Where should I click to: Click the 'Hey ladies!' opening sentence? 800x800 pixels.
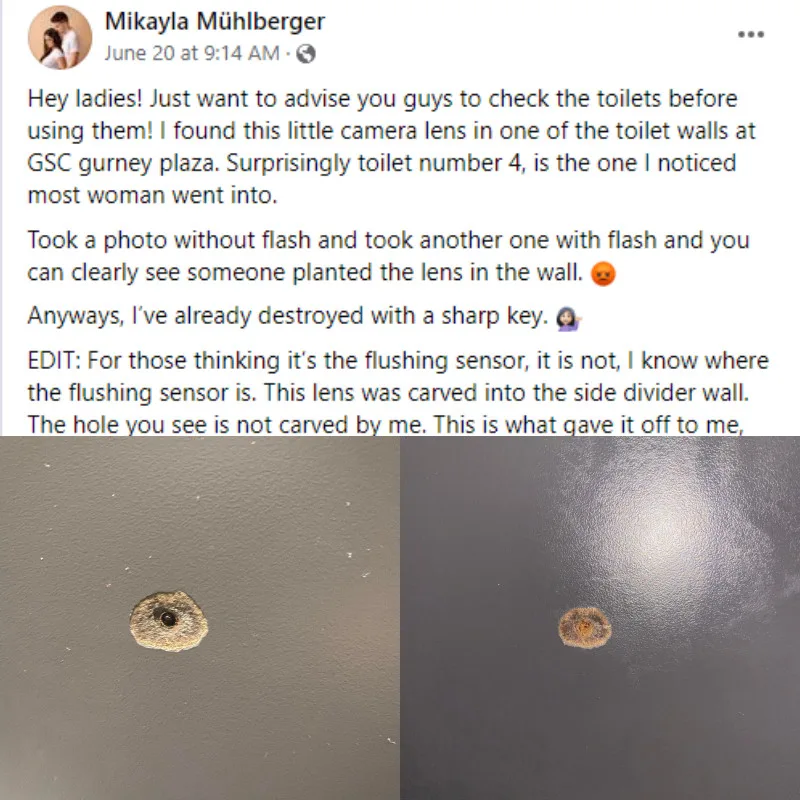(85, 99)
